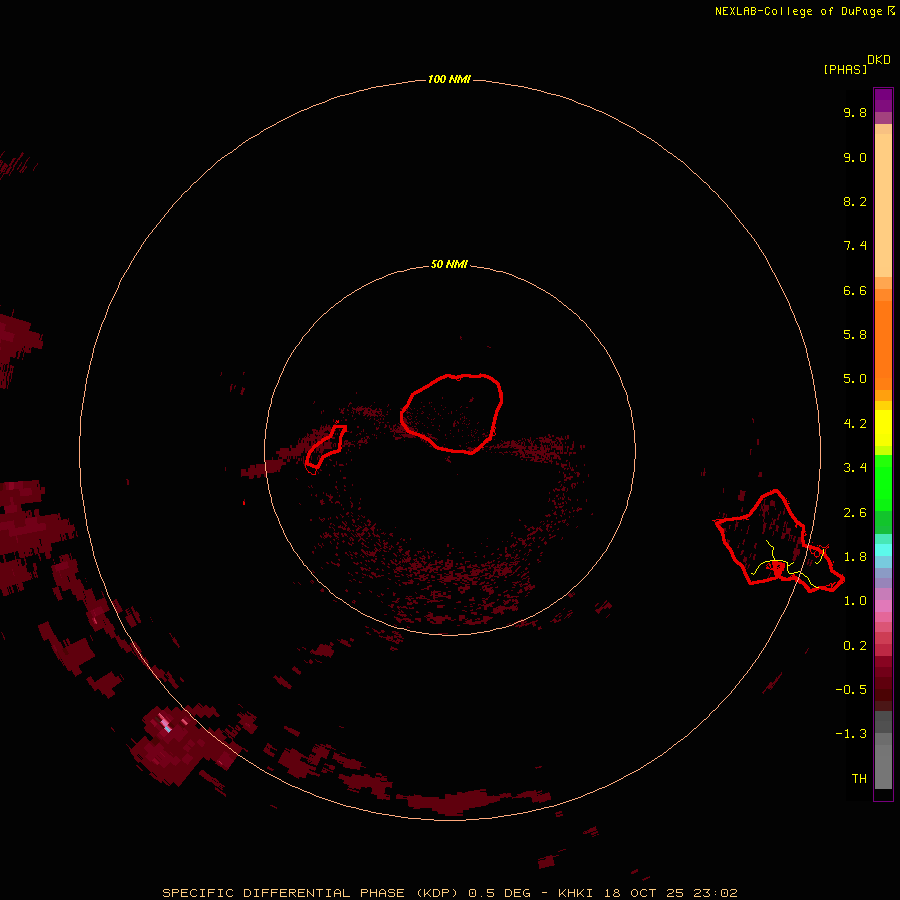Click the -1.3 scale value
Image resolution: width=900 pixels, height=900 pixels.
click(x=851, y=734)
